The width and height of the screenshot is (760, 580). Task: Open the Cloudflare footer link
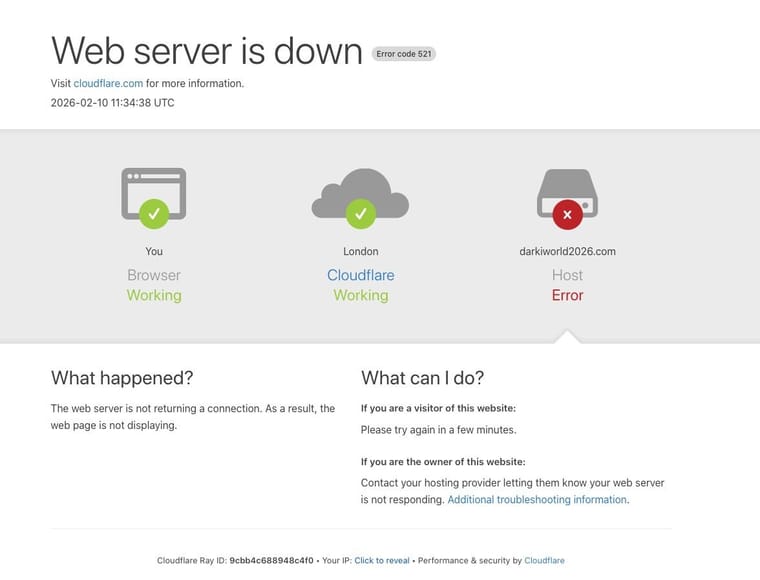tap(544, 561)
